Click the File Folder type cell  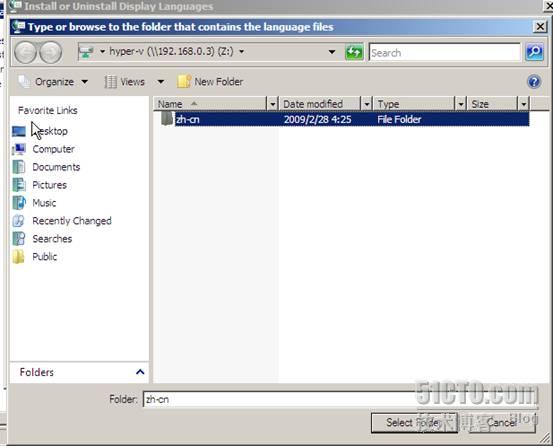point(399,120)
